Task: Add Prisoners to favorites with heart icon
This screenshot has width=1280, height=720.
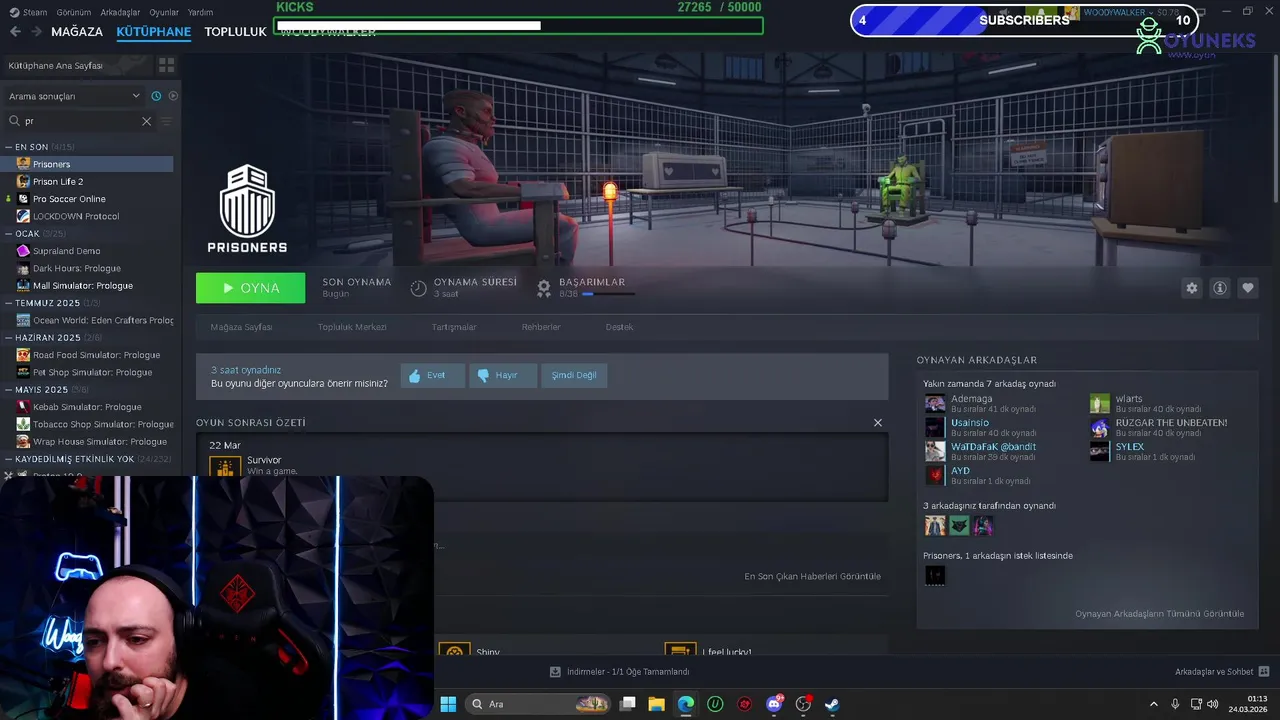Action: (x=1247, y=288)
